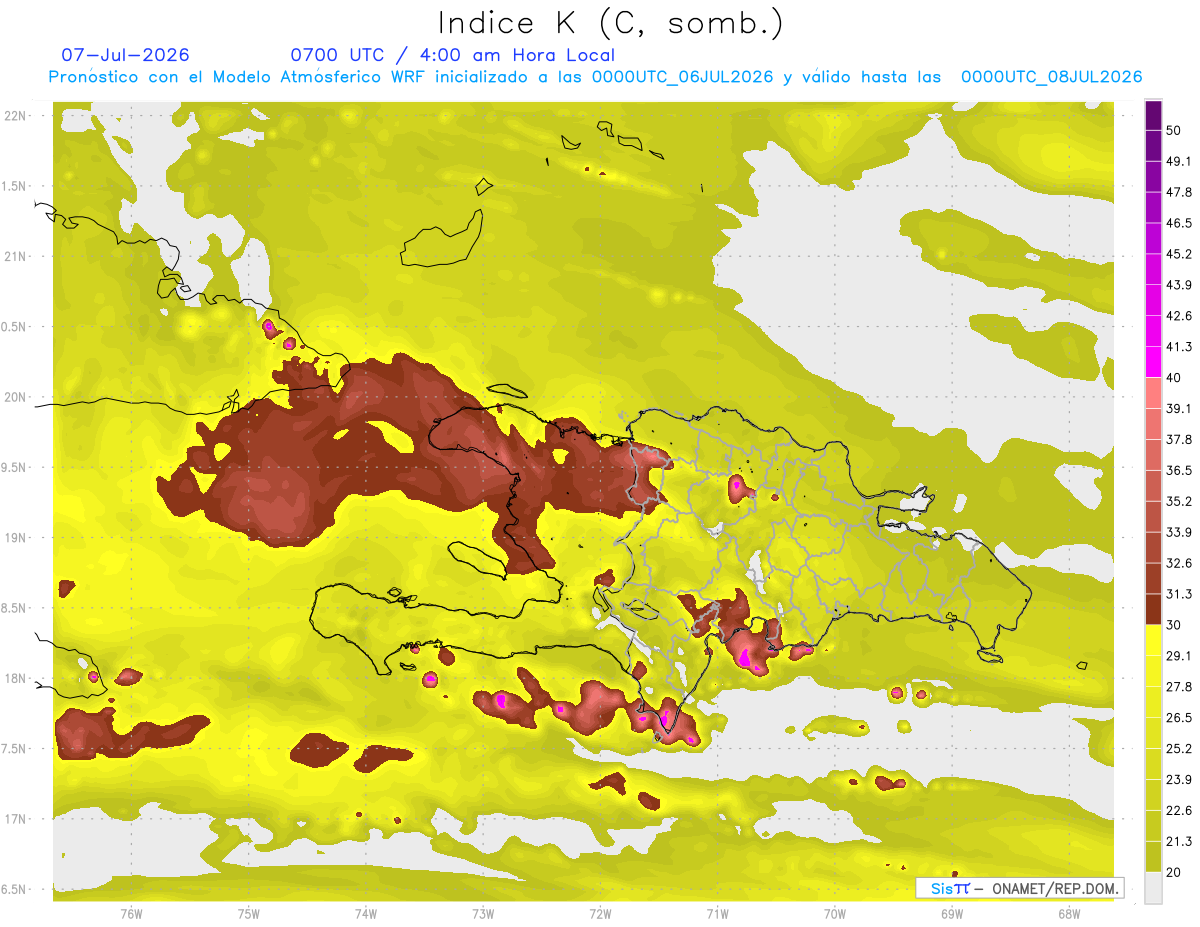Click longitude axis label '70W'
This screenshot has width=1200, height=927.
pyautogui.click(x=835, y=913)
